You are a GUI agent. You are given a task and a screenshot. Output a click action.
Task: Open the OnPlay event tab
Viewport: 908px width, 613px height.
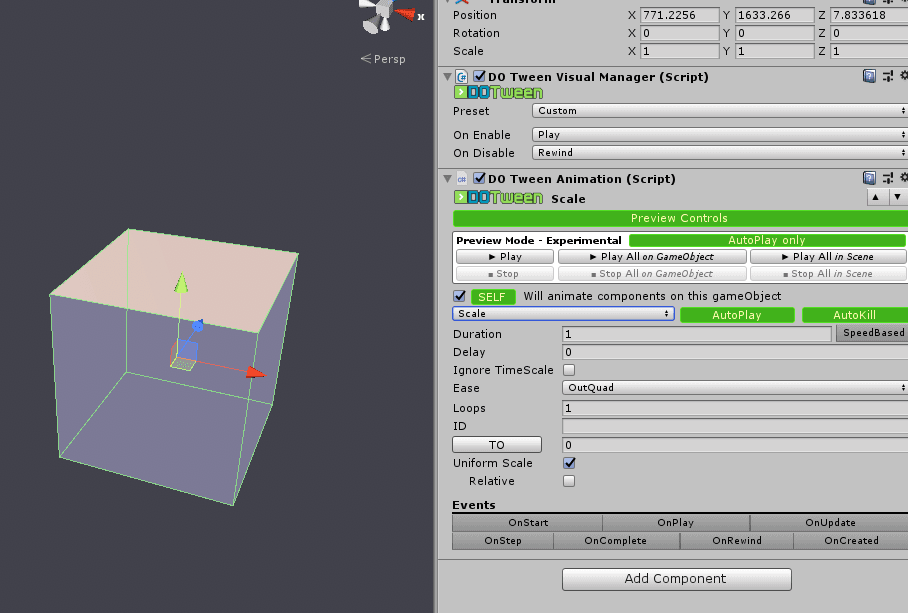[676, 523]
